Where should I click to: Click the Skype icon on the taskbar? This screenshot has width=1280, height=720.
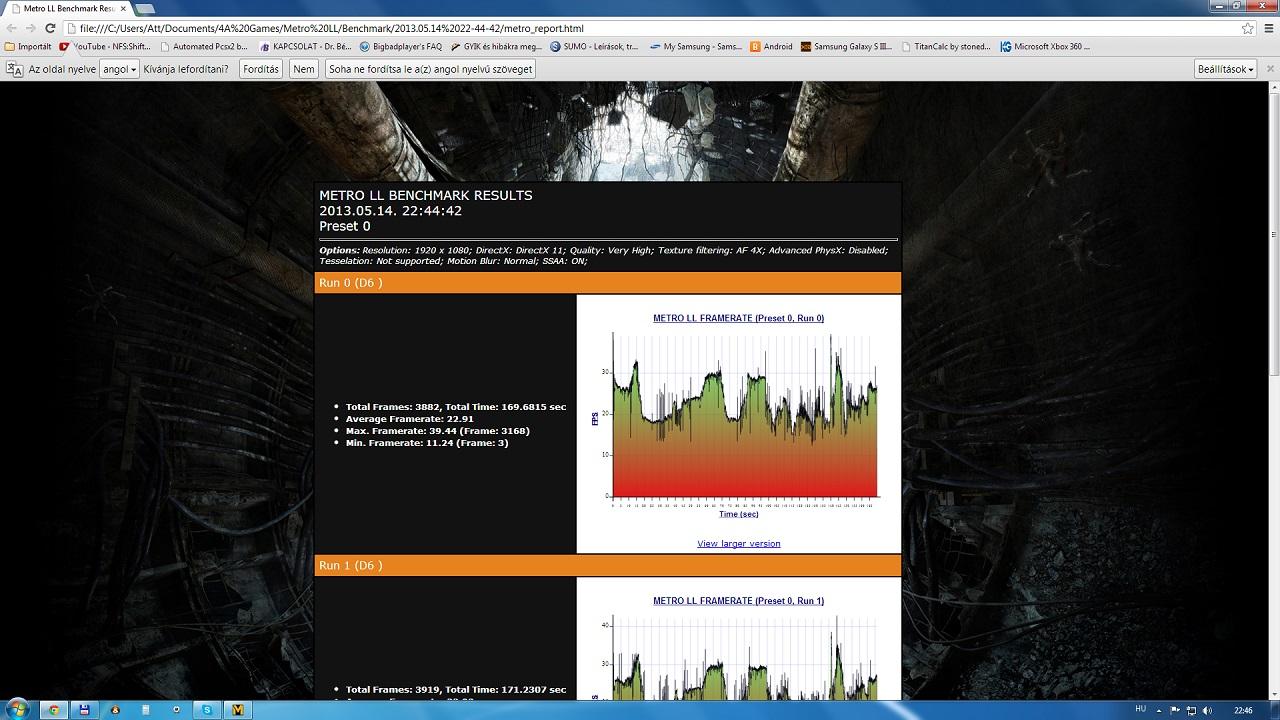click(207, 710)
